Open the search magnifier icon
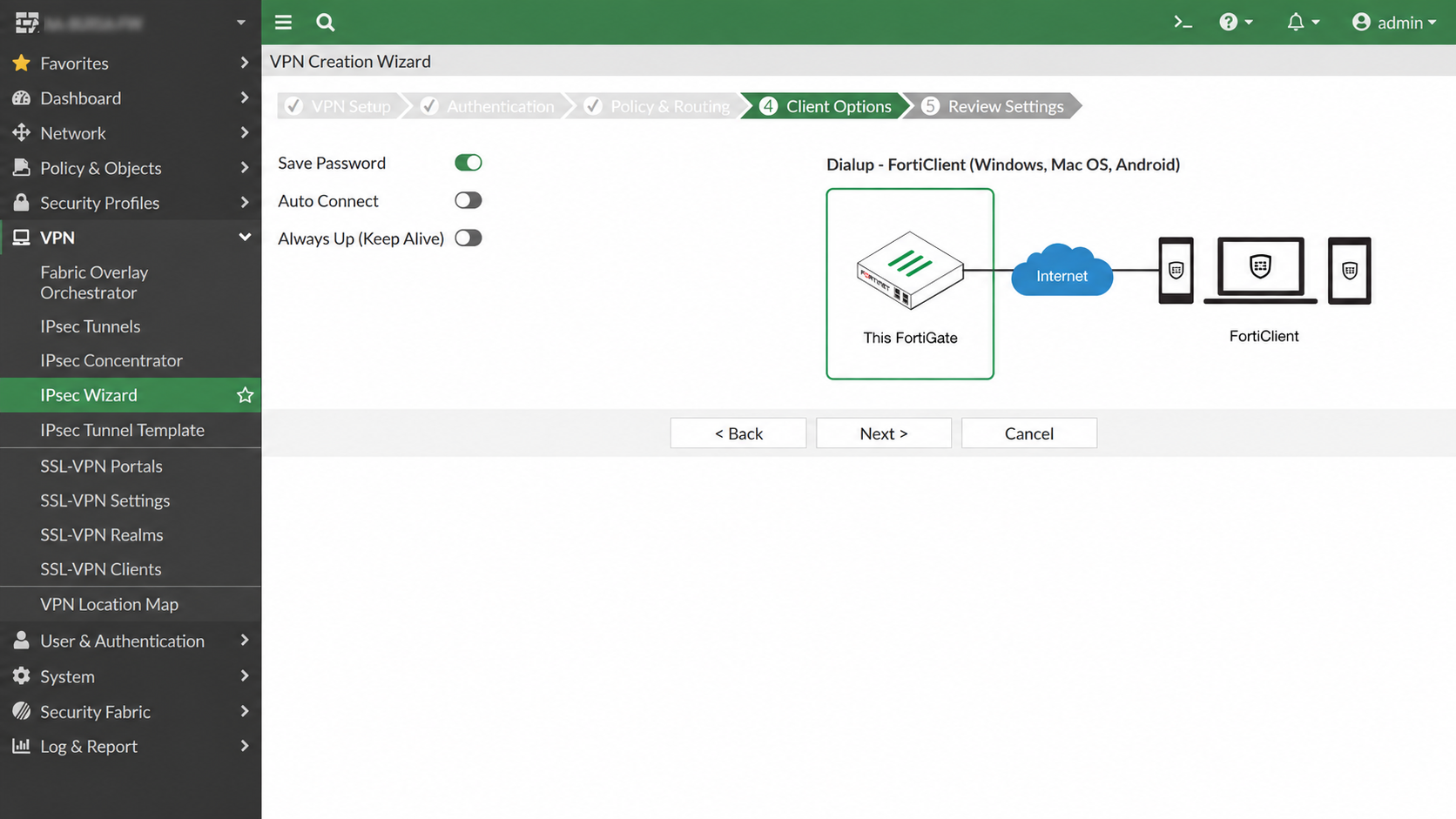The height and width of the screenshot is (819, 1456). click(x=326, y=23)
